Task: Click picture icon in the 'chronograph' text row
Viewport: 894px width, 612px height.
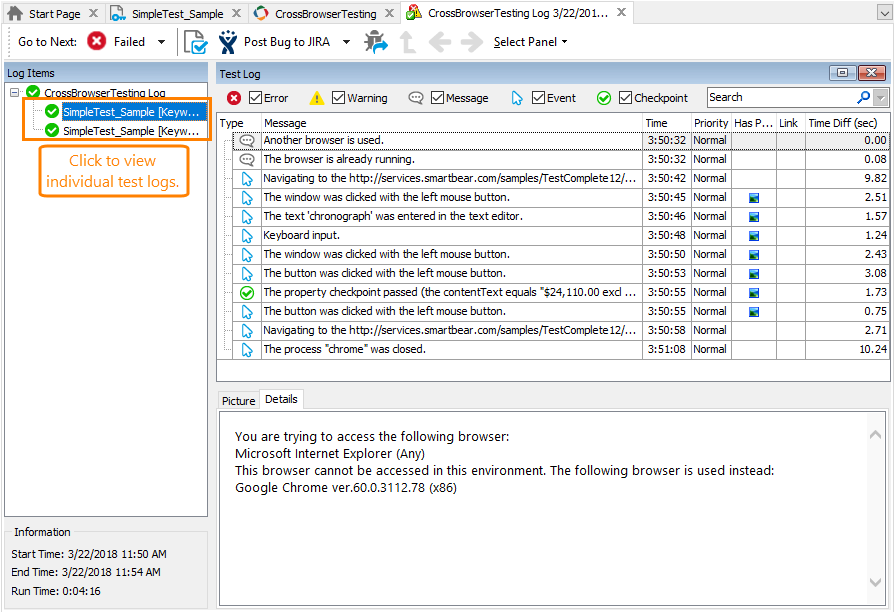Action: coord(754,217)
